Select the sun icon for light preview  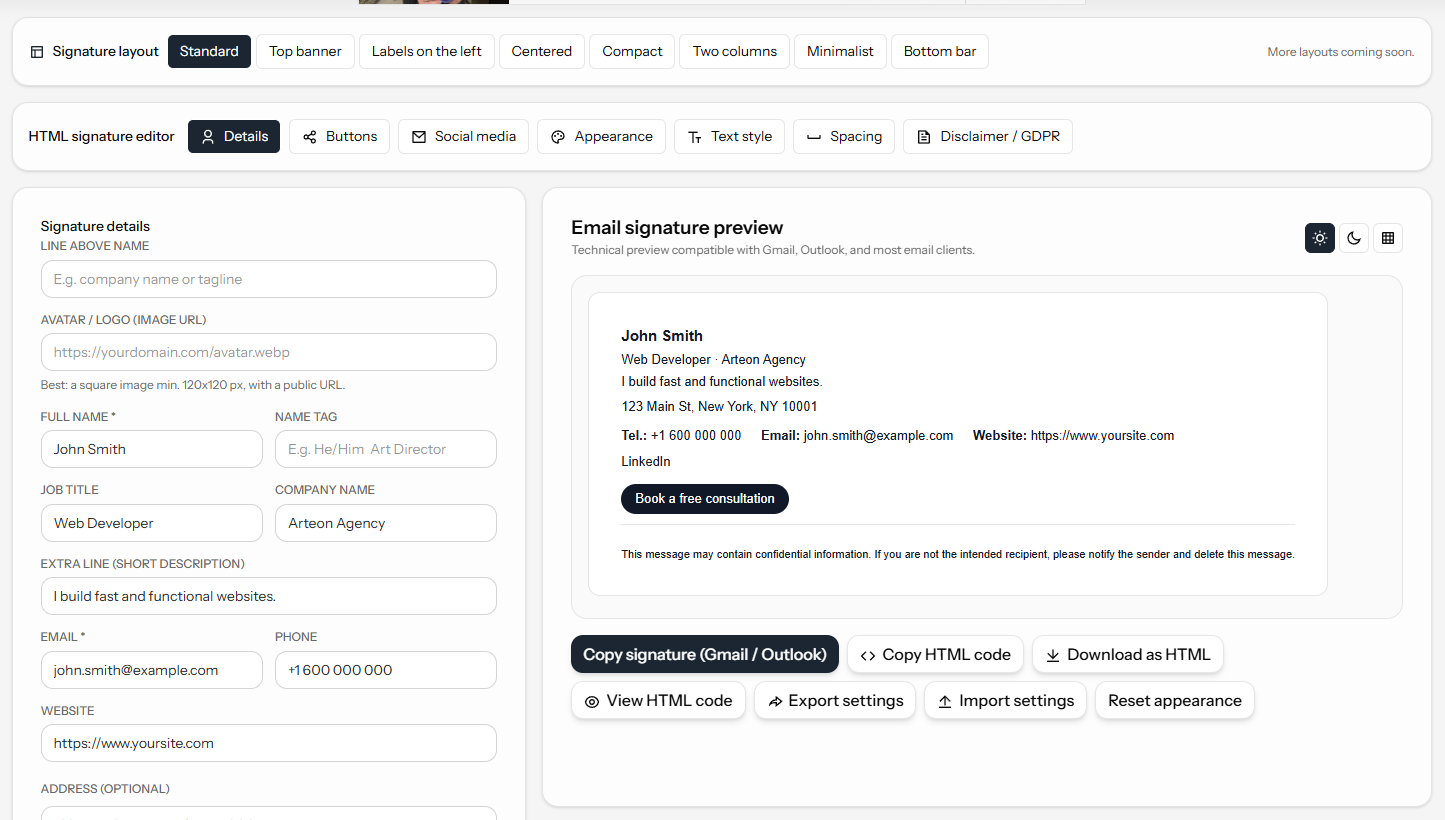(1319, 238)
